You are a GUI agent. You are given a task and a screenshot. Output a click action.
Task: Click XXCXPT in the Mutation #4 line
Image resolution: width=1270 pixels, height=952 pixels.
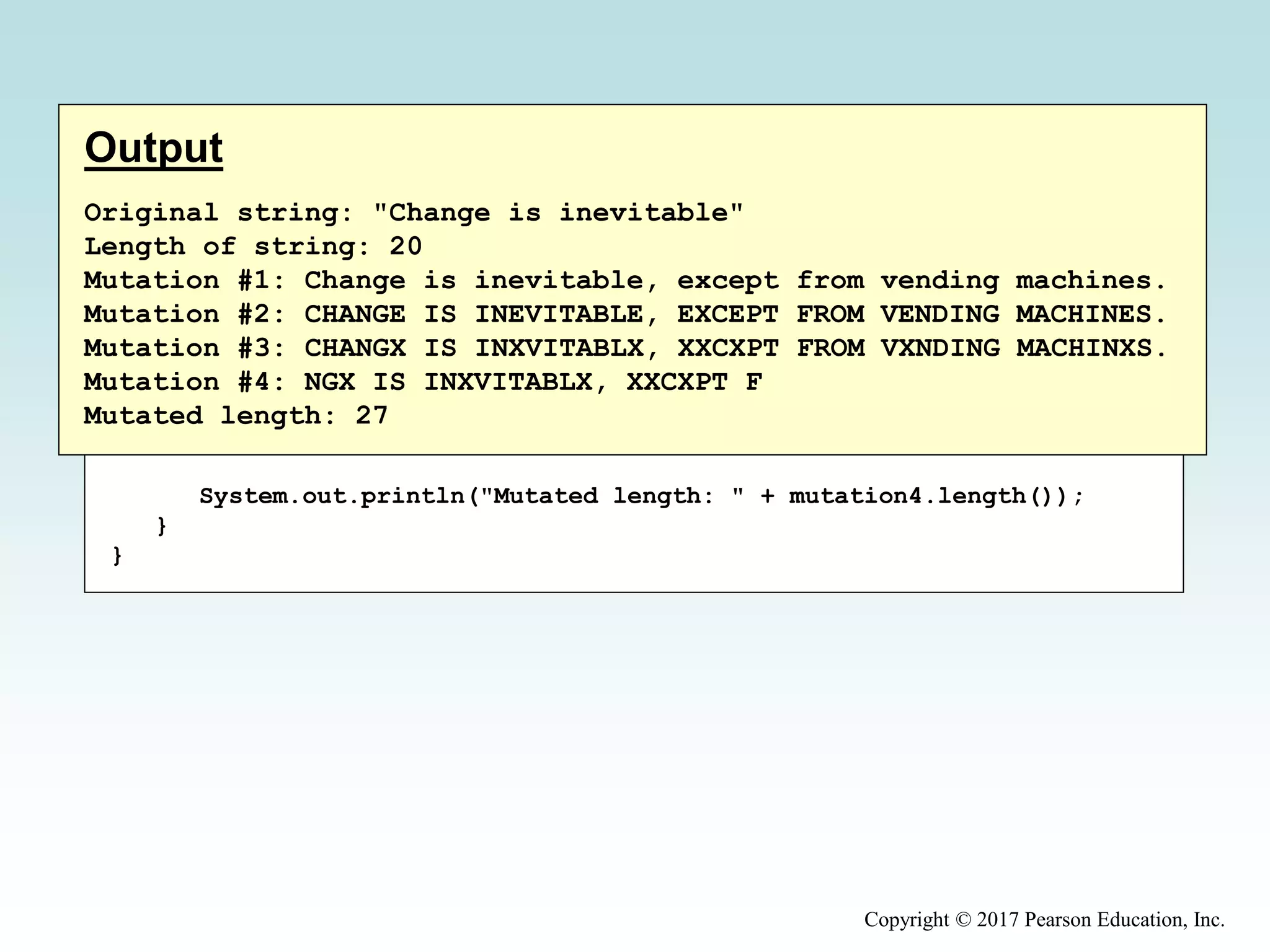tap(677, 382)
